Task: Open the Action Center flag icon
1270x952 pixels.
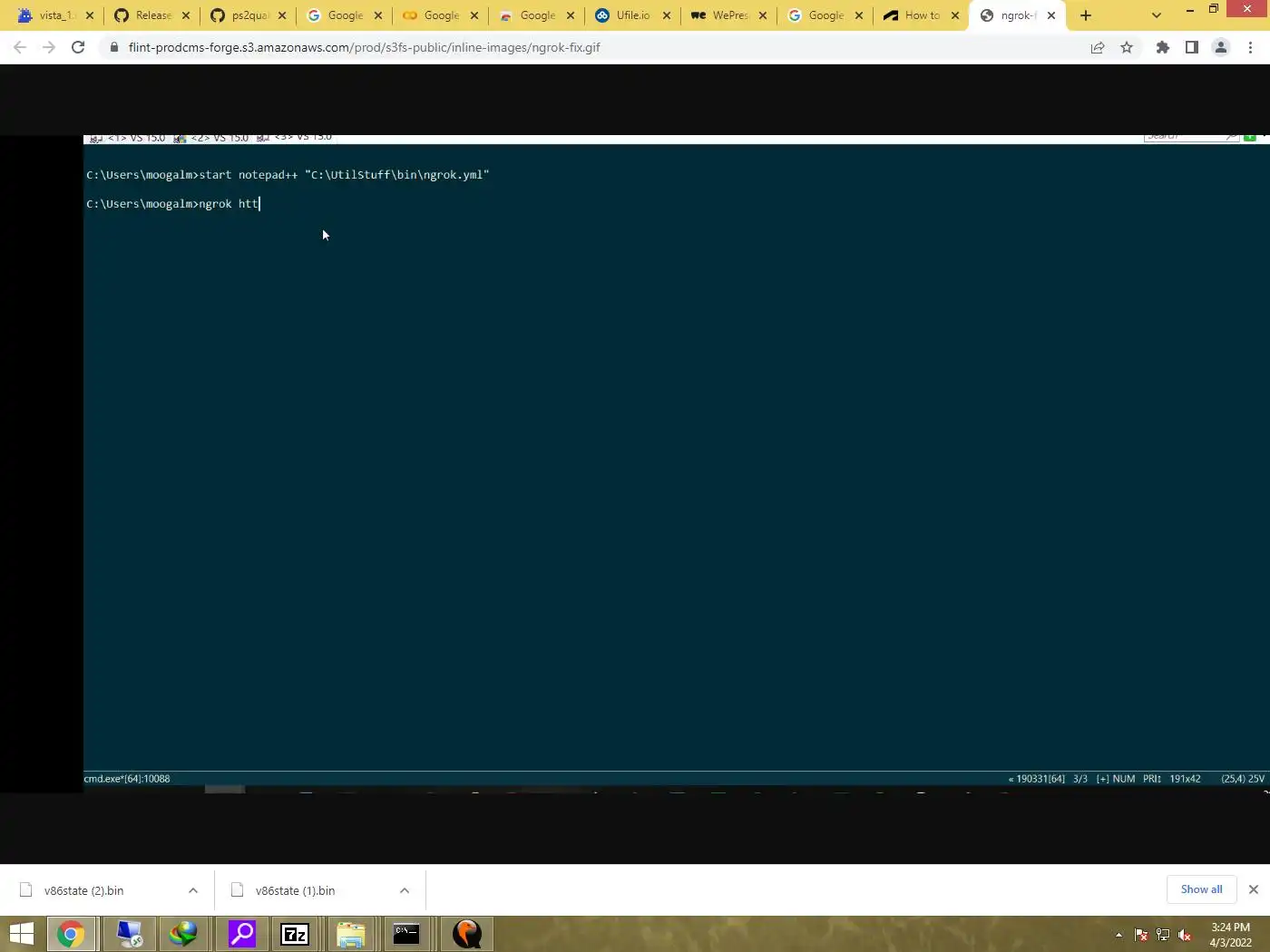Action: point(1141,935)
